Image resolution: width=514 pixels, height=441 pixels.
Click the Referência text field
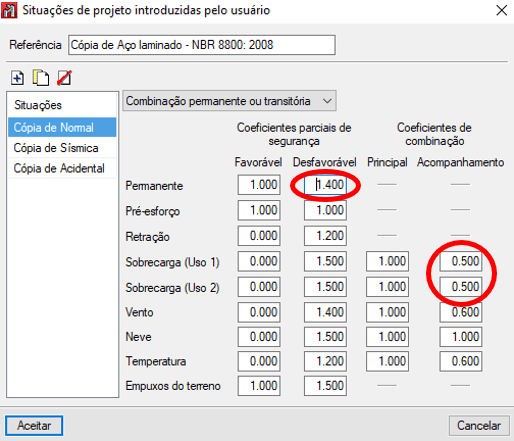(202, 45)
